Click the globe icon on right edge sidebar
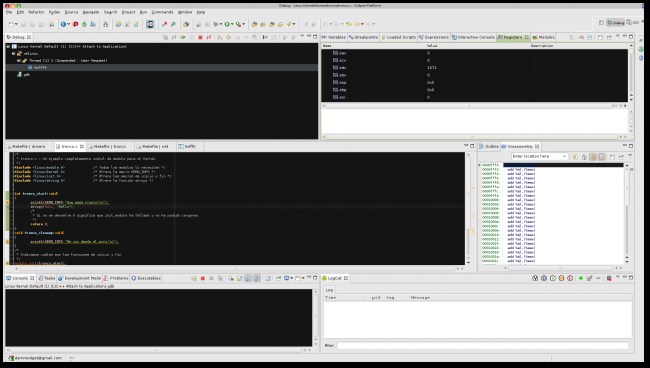This screenshot has height=368, width=650. pos(641,49)
